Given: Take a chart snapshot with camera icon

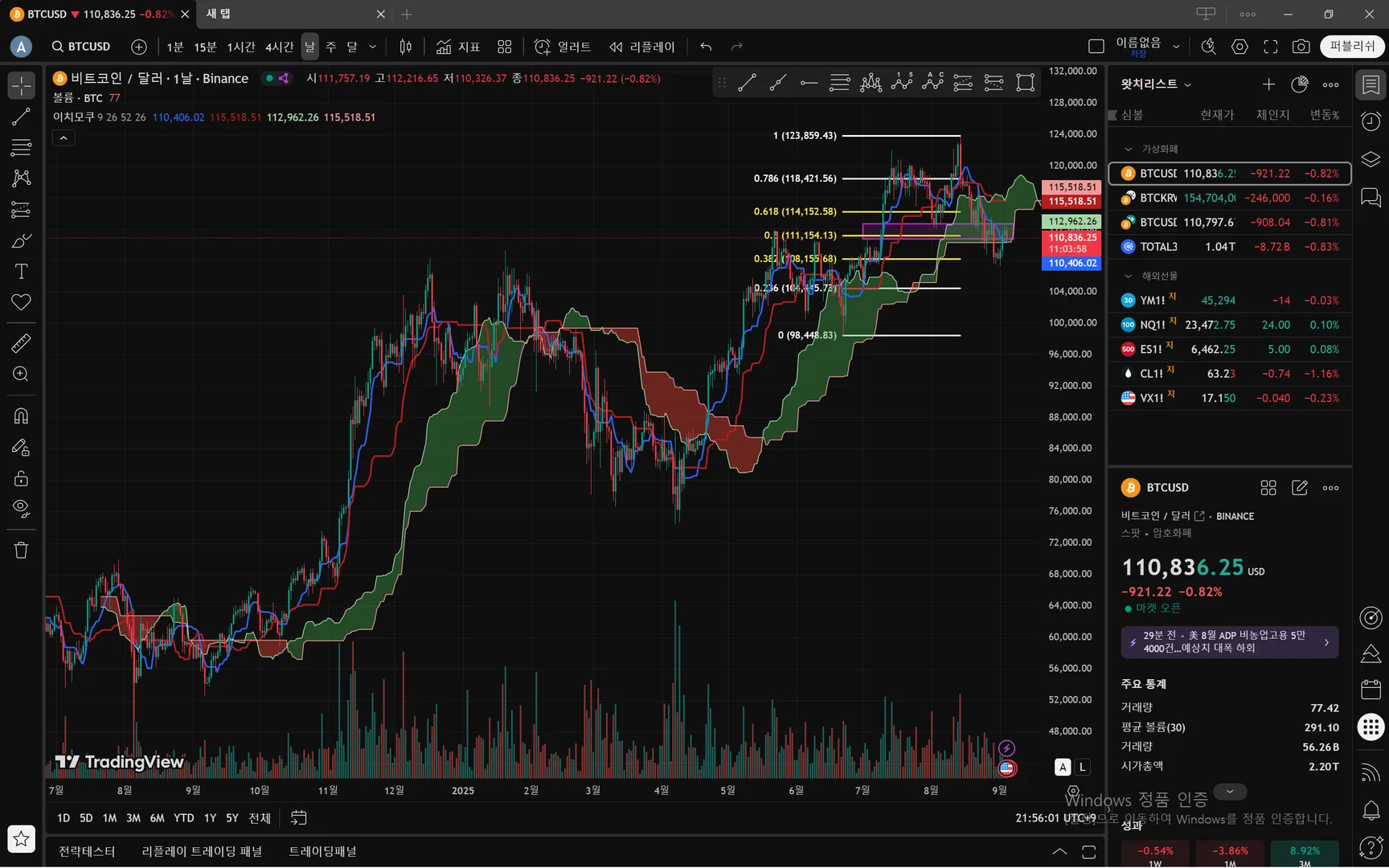Looking at the screenshot, I should [1301, 47].
